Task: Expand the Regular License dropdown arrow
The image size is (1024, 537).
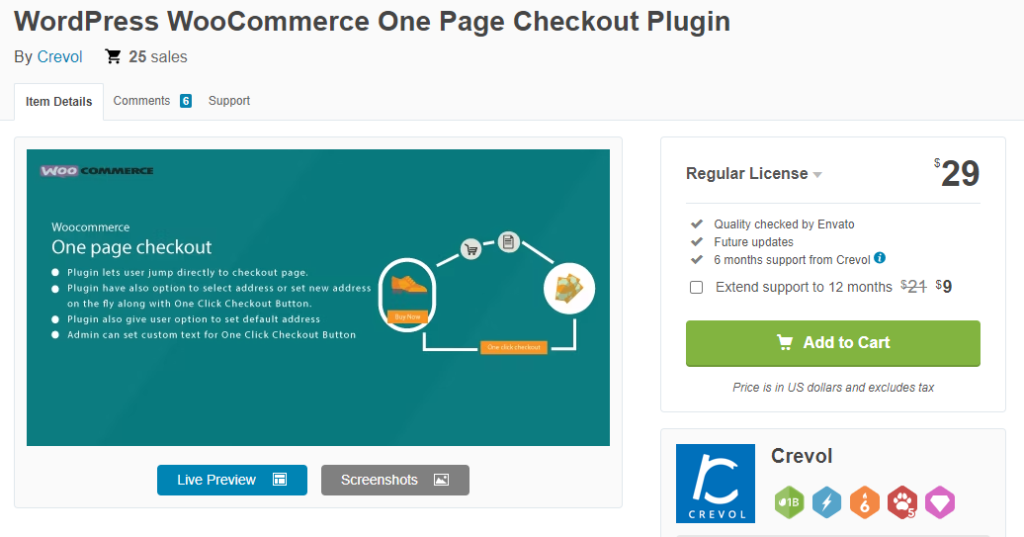Action: click(818, 175)
